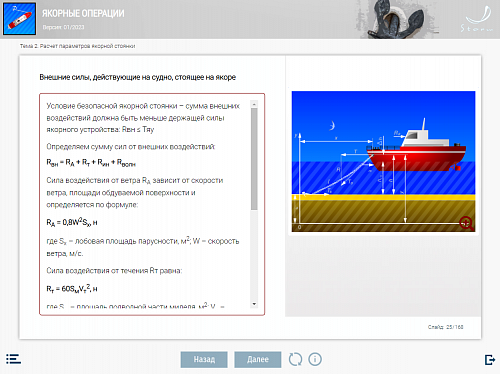This screenshot has height=374, width=500.
Task: Open the table of contents list icon
Action: point(13,359)
